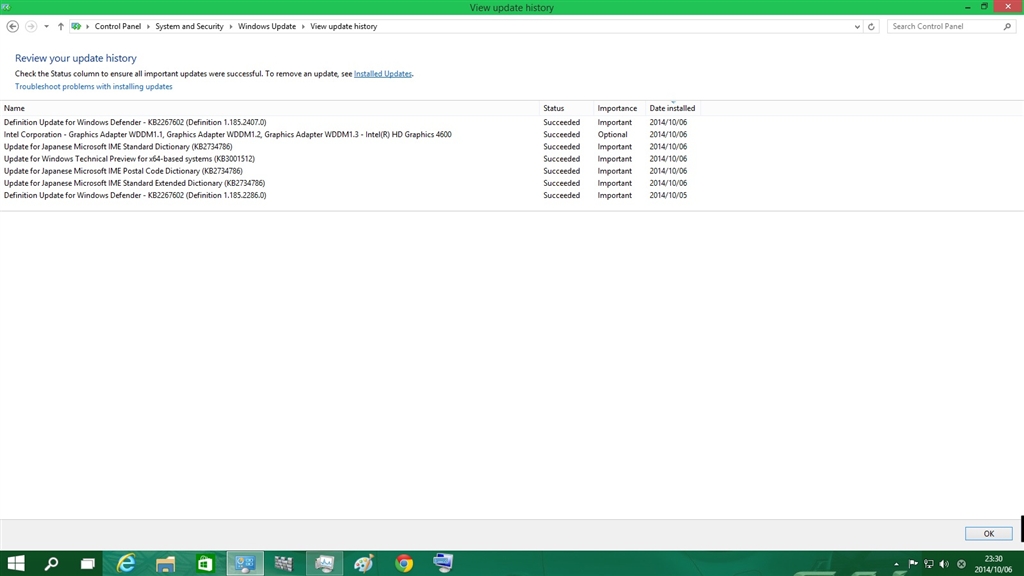Go to Windows Update breadcrumb
The width and height of the screenshot is (1024, 576).
[x=266, y=26]
